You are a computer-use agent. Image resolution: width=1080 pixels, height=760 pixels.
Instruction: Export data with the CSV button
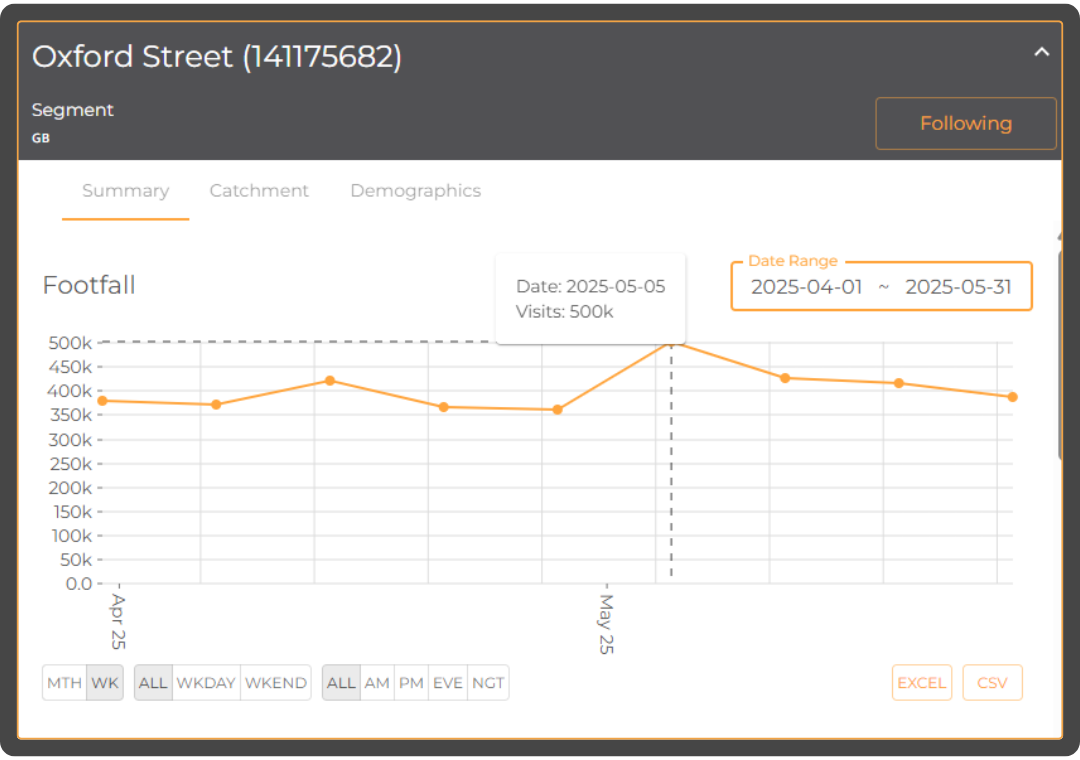[992, 683]
